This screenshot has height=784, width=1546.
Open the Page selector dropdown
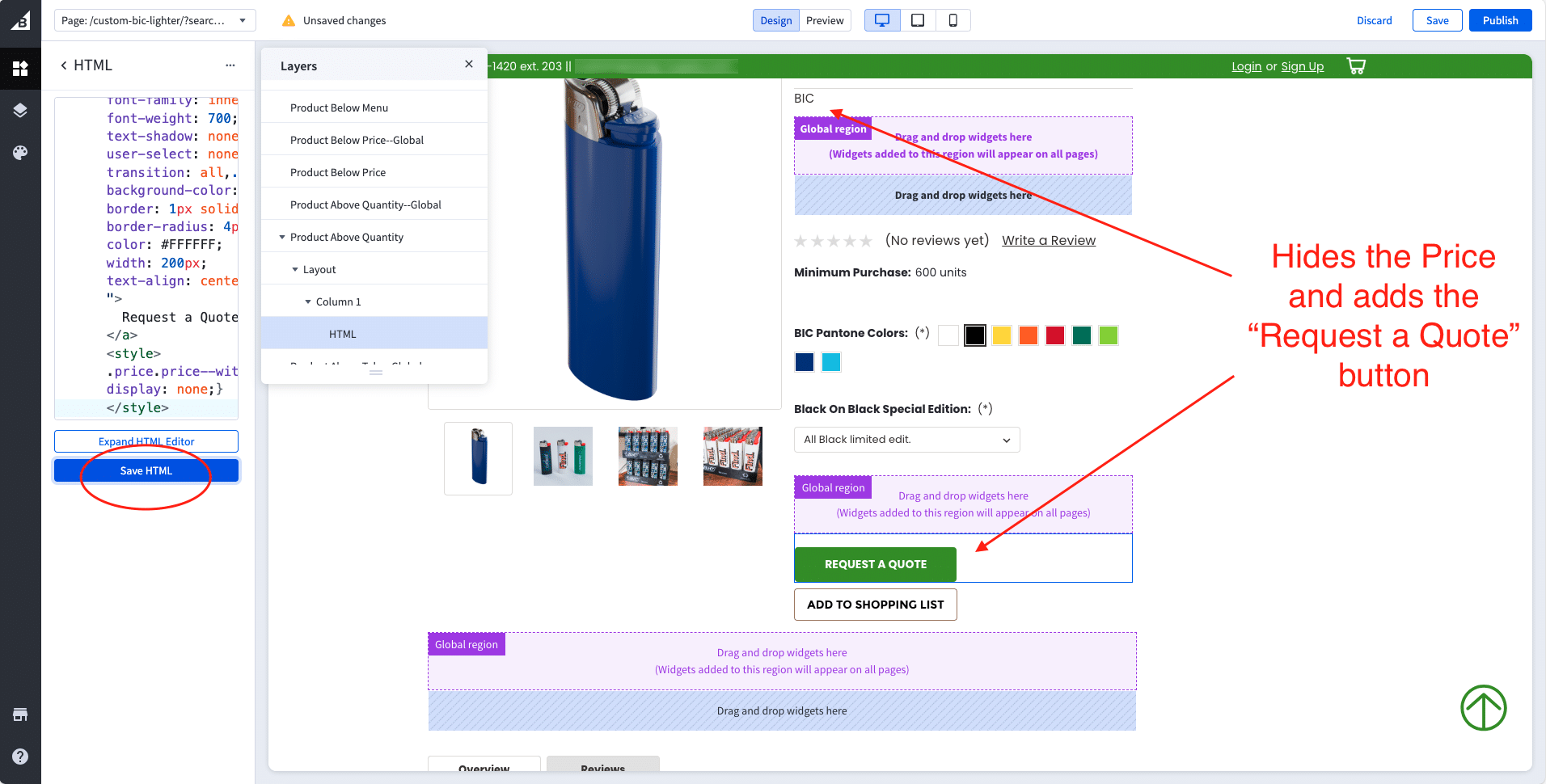[x=155, y=20]
